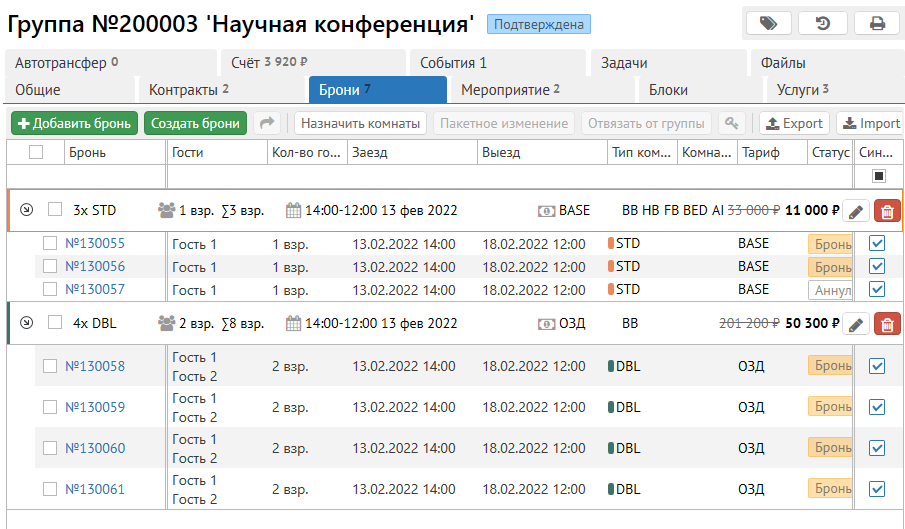This screenshot has height=529, width=905.
Task: Click the tags icon button
Action: click(x=768, y=23)
